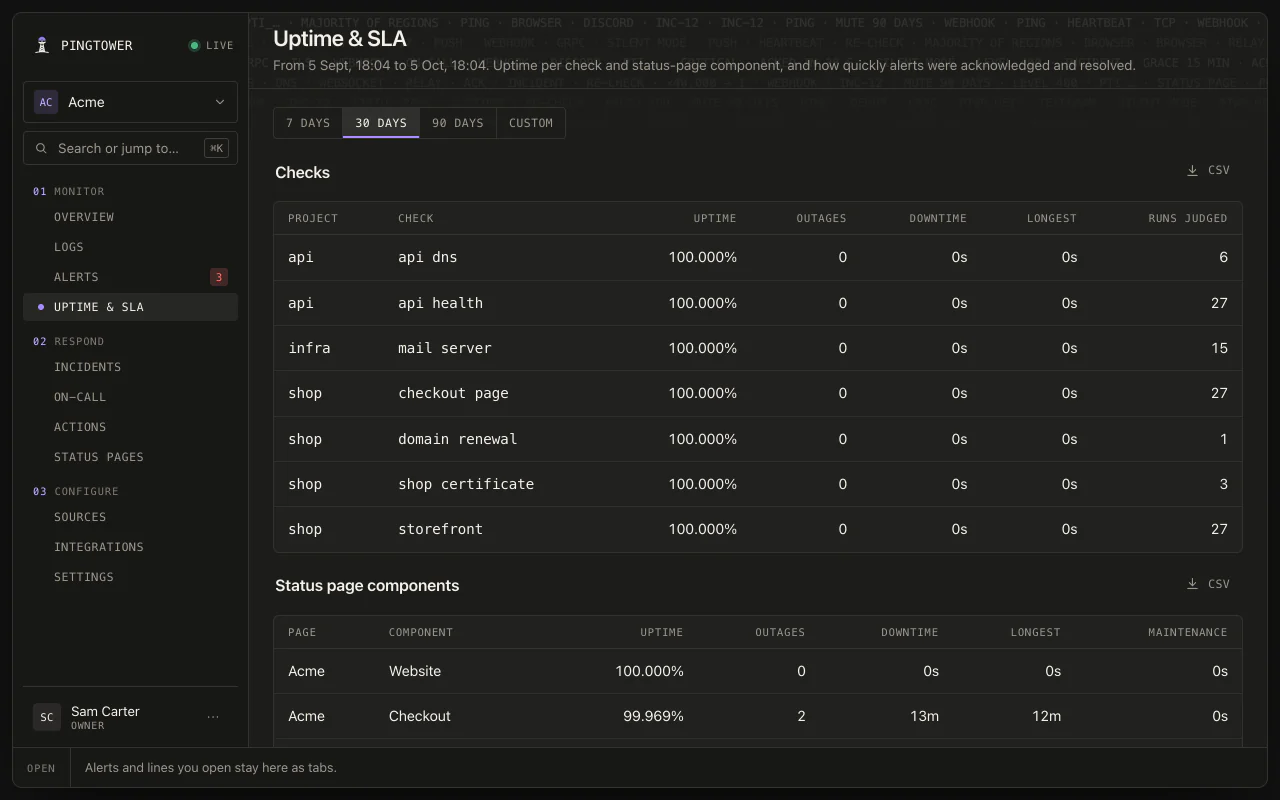Click the Checkout component row

(758, 716)
